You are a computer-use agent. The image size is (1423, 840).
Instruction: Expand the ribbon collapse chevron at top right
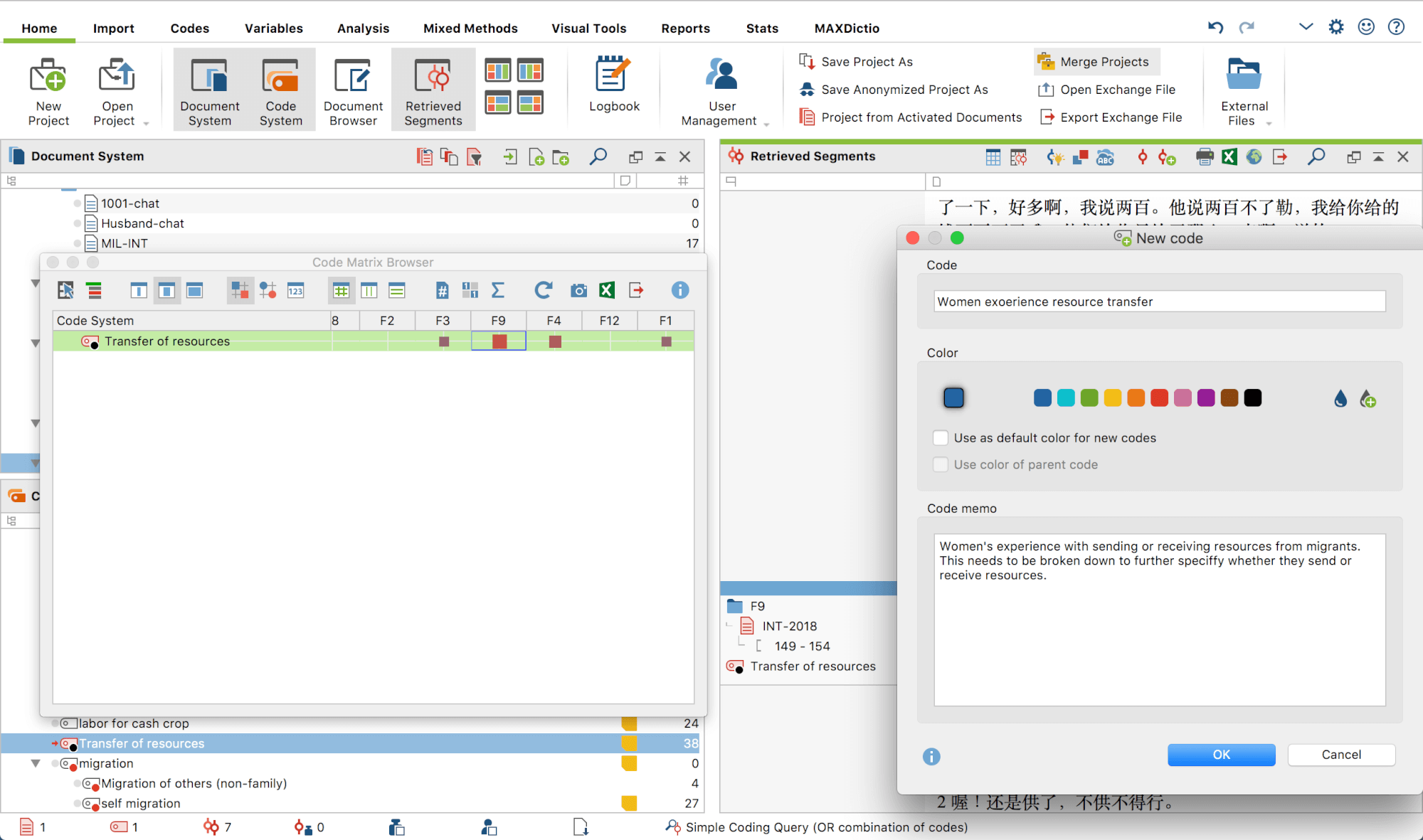1306,27
